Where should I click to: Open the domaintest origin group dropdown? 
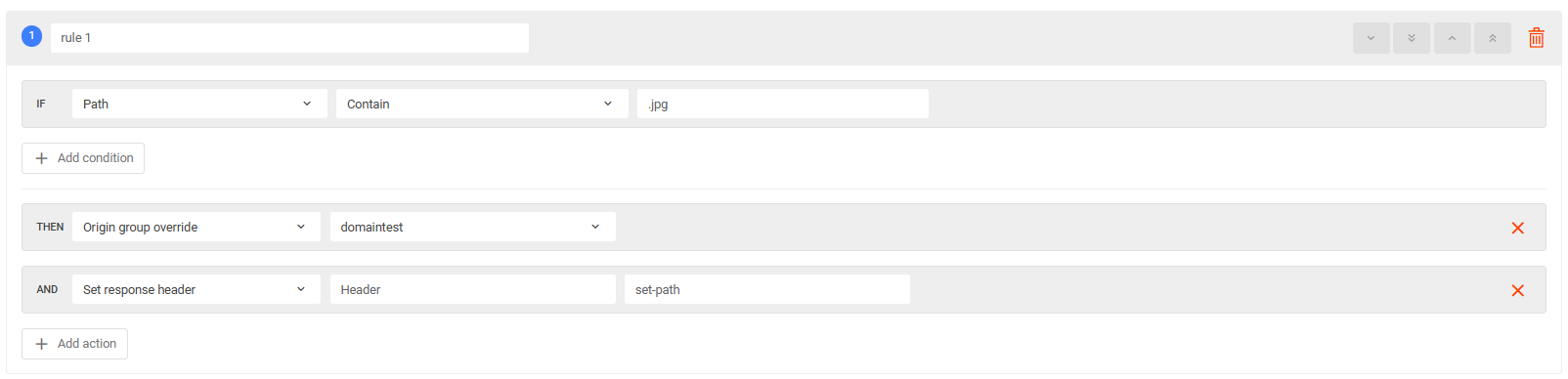(473, 227)
